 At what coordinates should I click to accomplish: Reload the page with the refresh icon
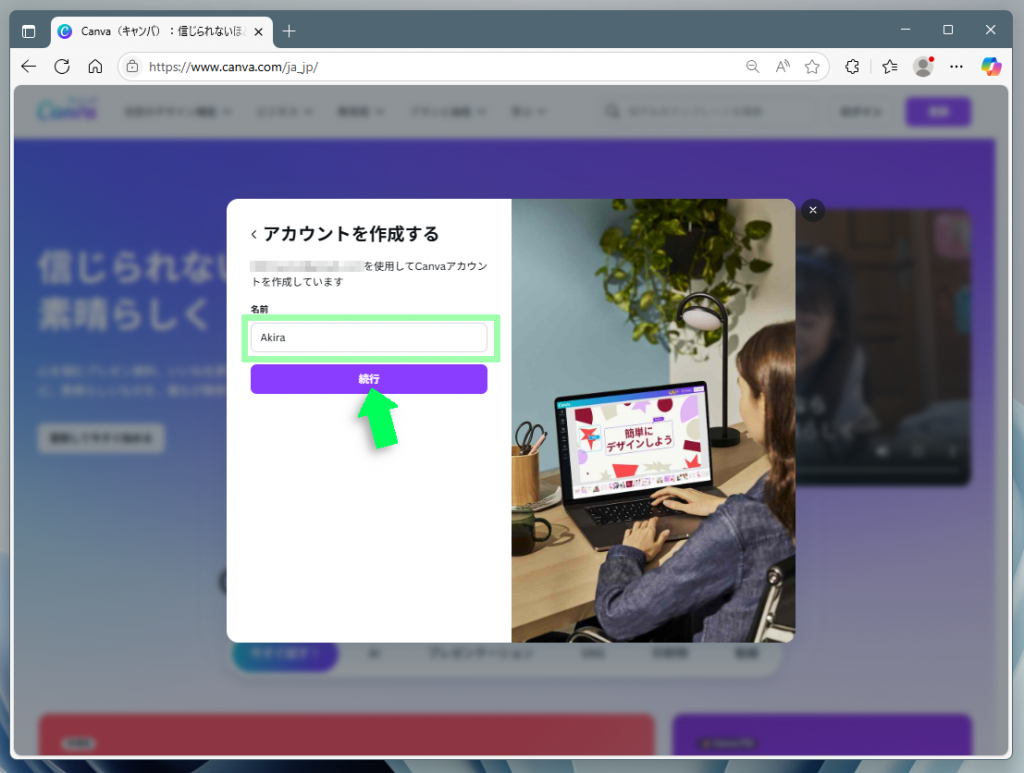(x=62, y=66)
